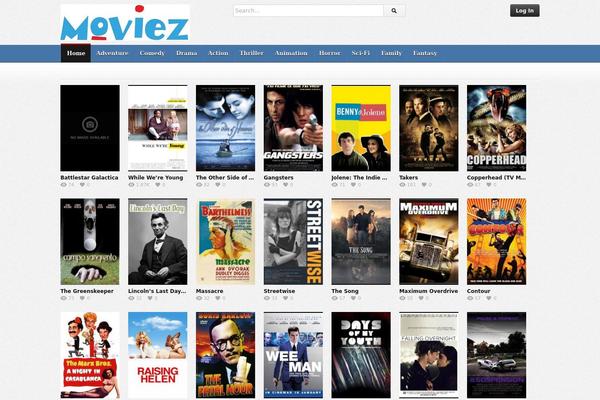Open the Adventure category
Screen dimensions: 600x400
click(x=112, y=53)
